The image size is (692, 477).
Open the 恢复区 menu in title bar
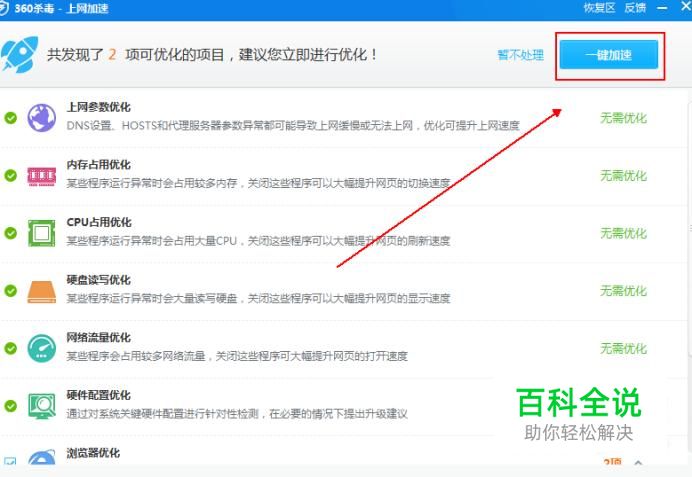(x=599, y=8)
